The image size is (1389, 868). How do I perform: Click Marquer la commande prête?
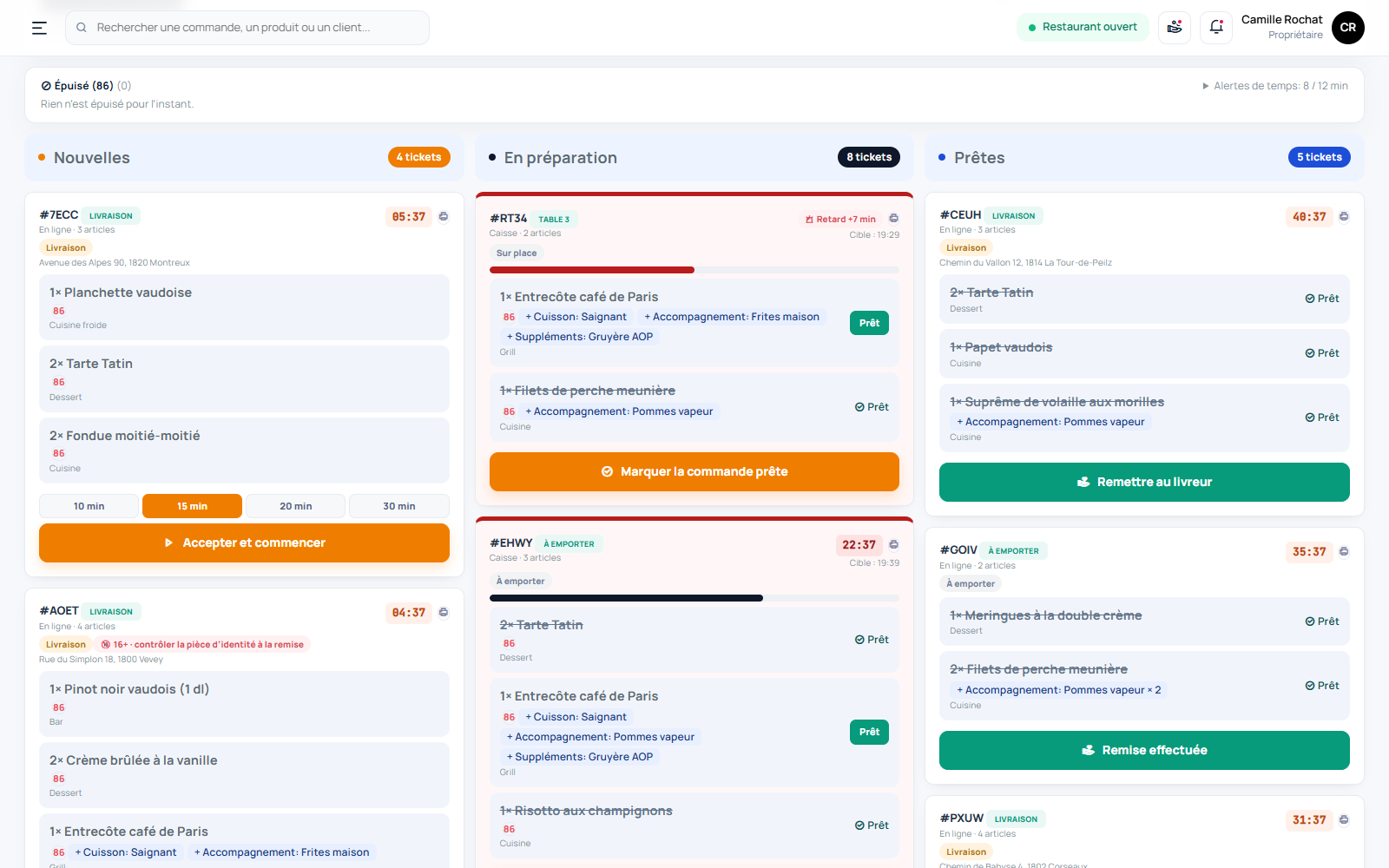pos(694,471)
